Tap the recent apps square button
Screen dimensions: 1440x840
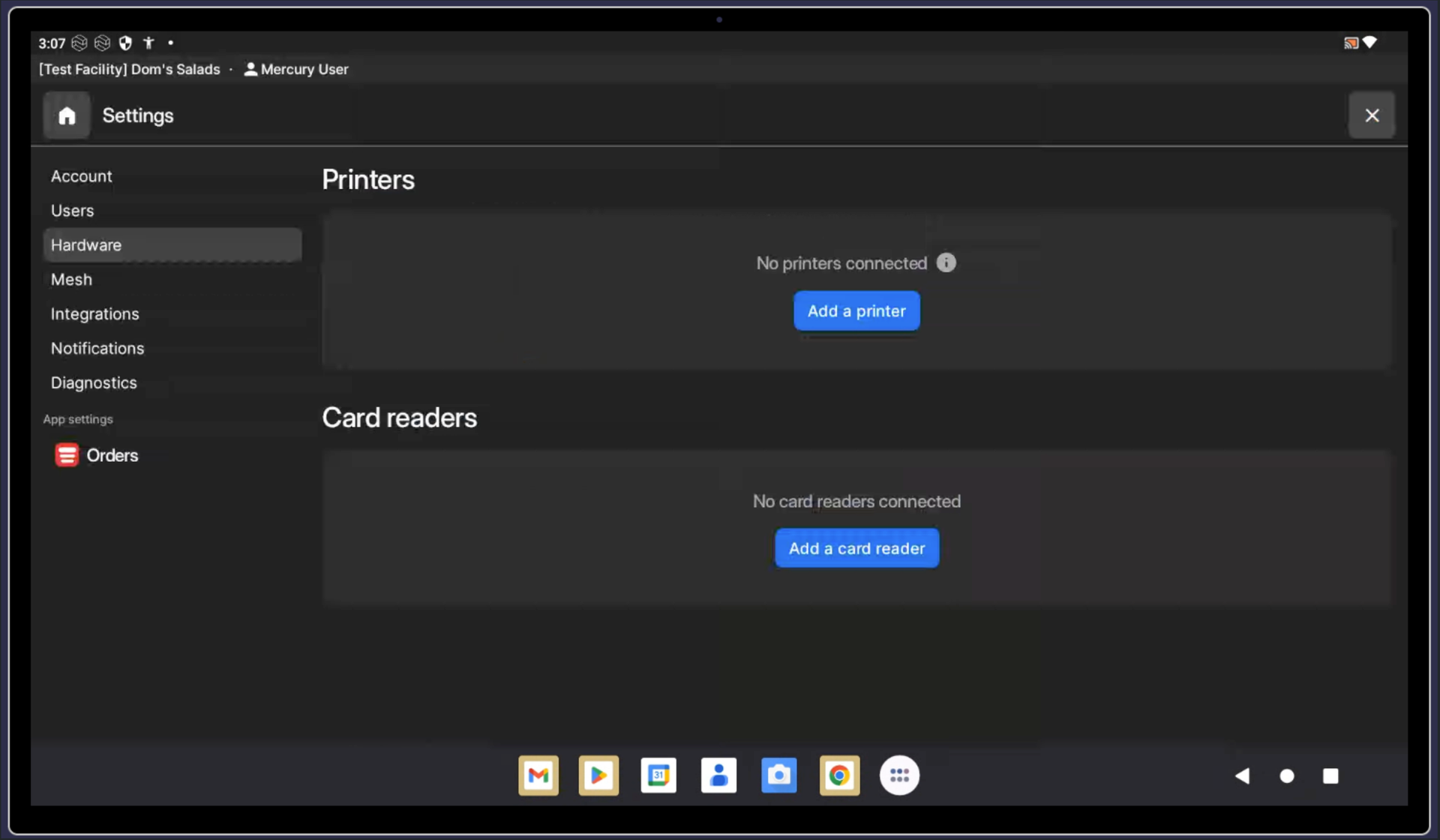tap(1330, 776)
